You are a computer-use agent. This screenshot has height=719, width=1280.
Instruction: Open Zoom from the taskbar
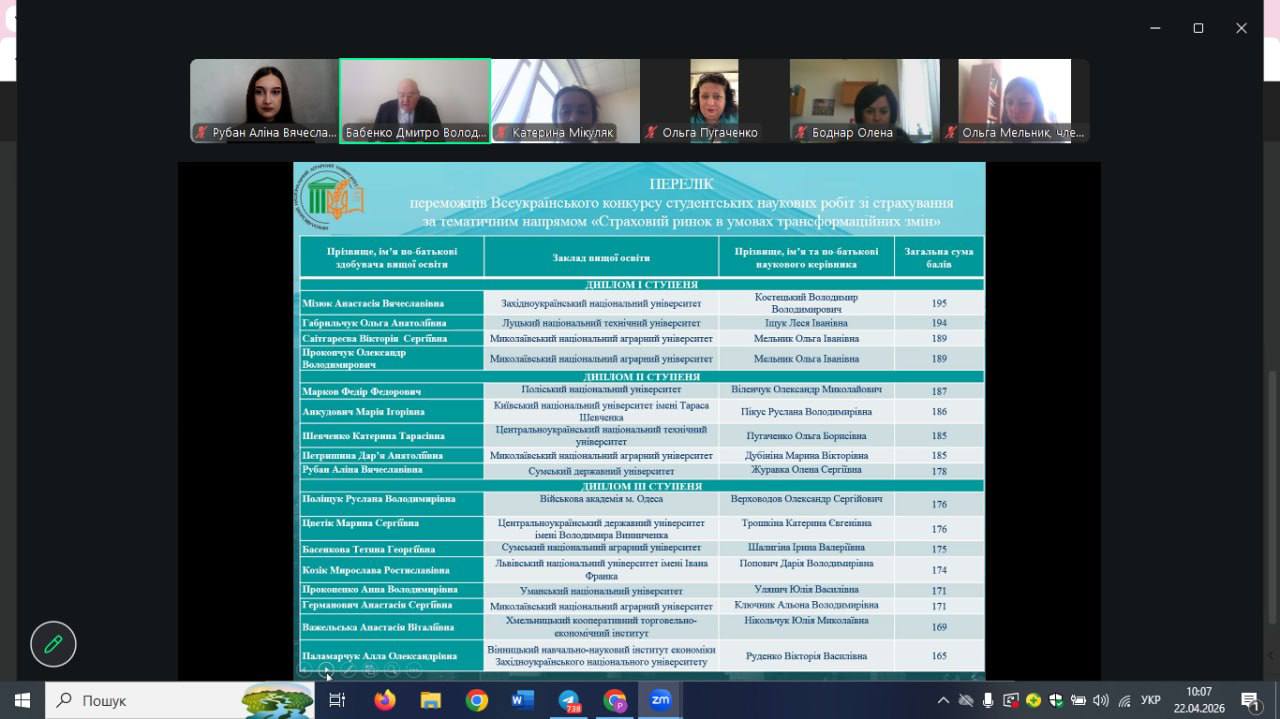pos(660,700)
